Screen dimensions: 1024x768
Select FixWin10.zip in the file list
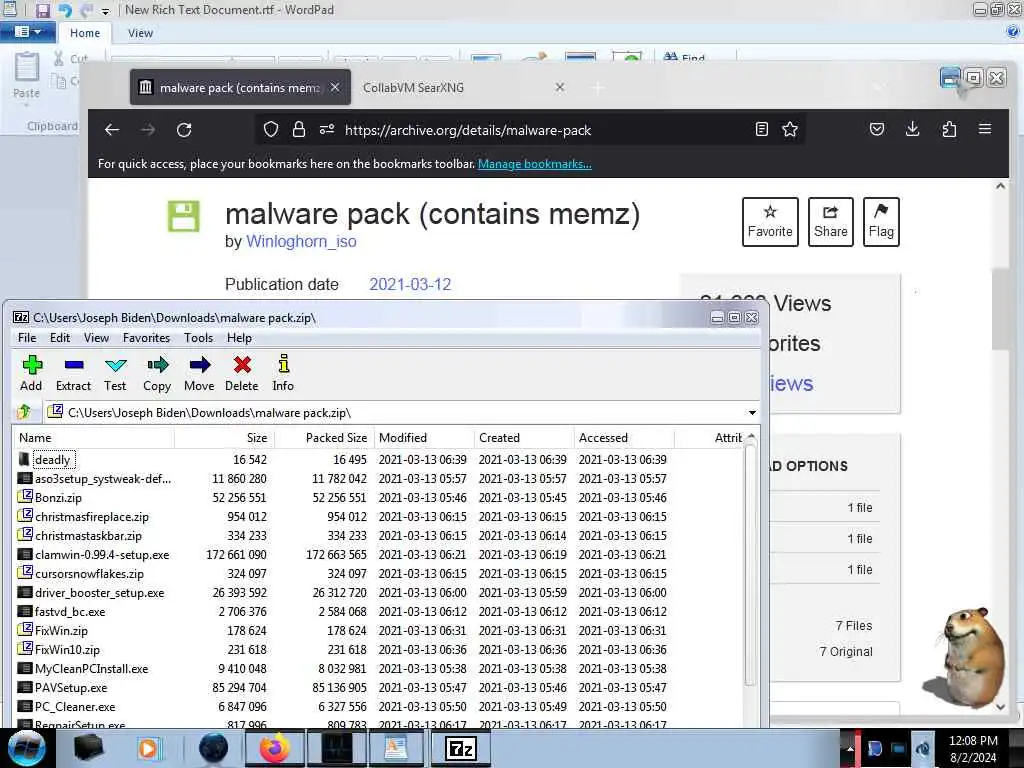point(67,650)
